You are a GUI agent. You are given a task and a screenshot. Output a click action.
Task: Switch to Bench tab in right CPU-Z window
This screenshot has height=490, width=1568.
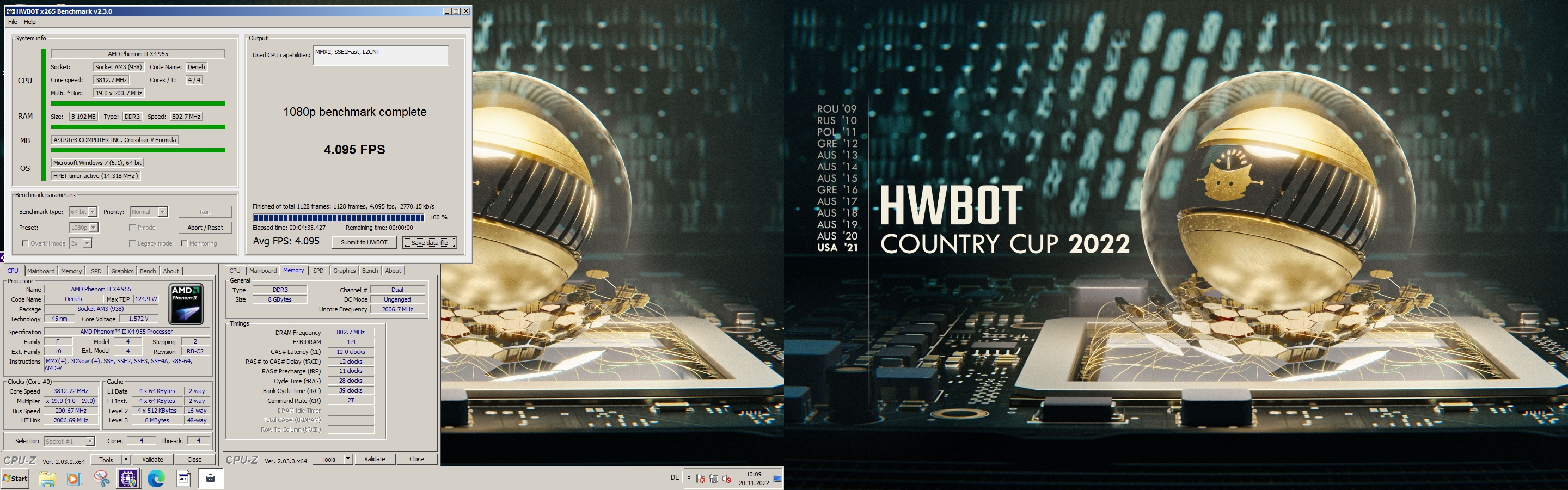point(370,271)
